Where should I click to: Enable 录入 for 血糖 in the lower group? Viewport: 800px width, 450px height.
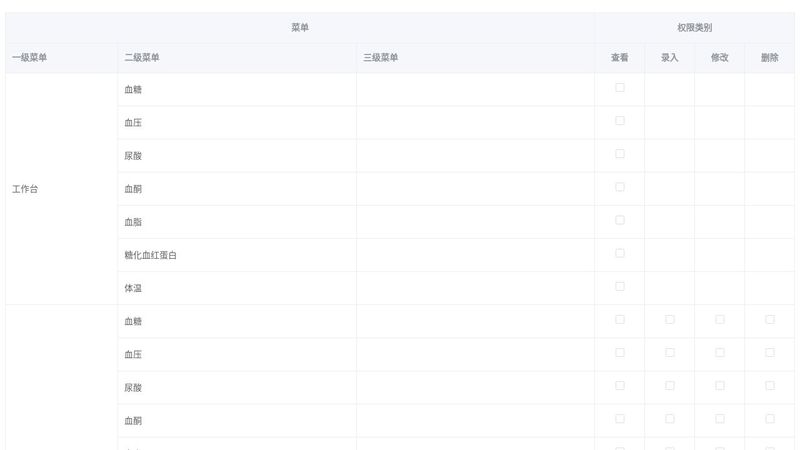tap(670, 320)
